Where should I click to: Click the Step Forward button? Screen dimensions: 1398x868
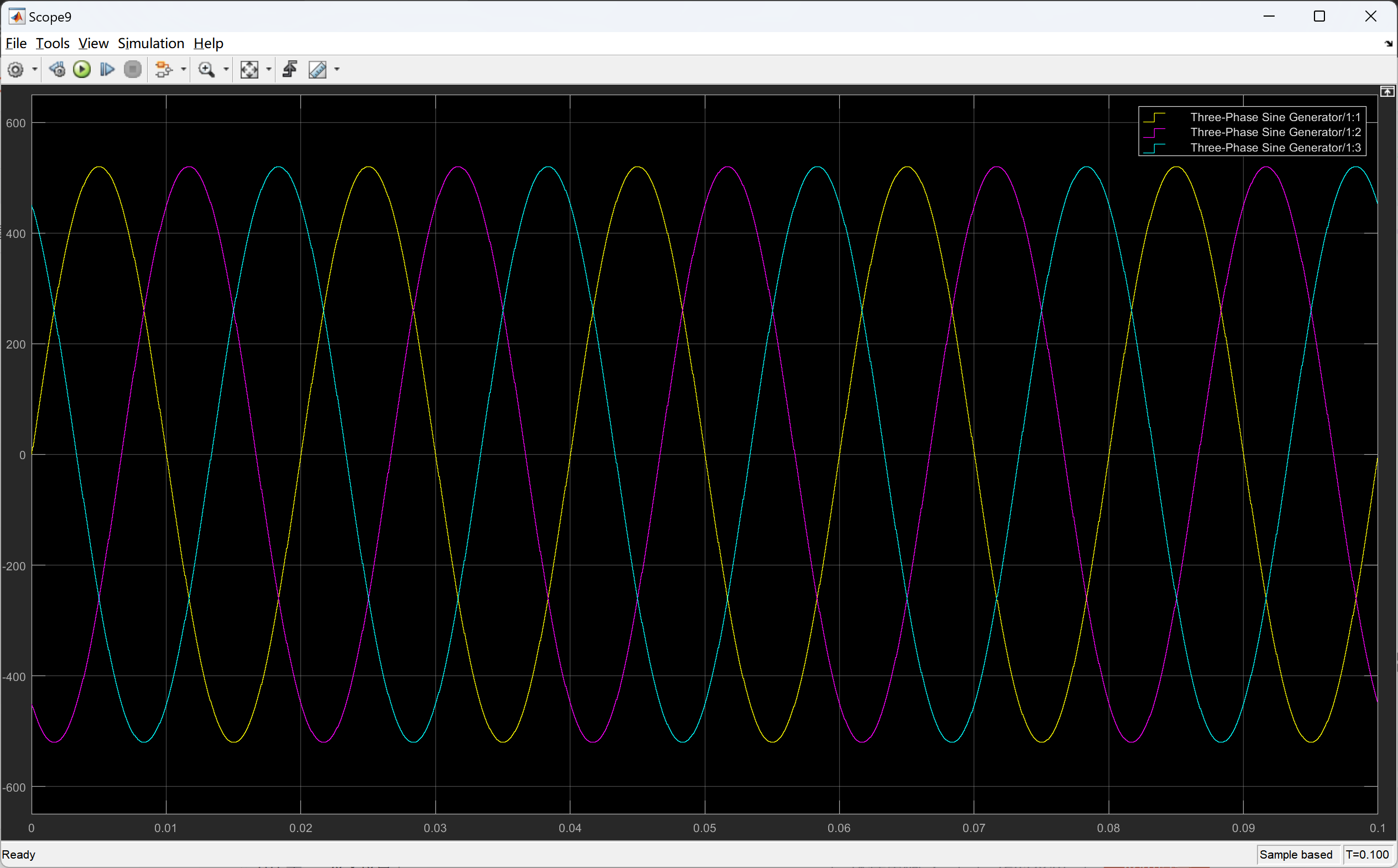point(107,70)
